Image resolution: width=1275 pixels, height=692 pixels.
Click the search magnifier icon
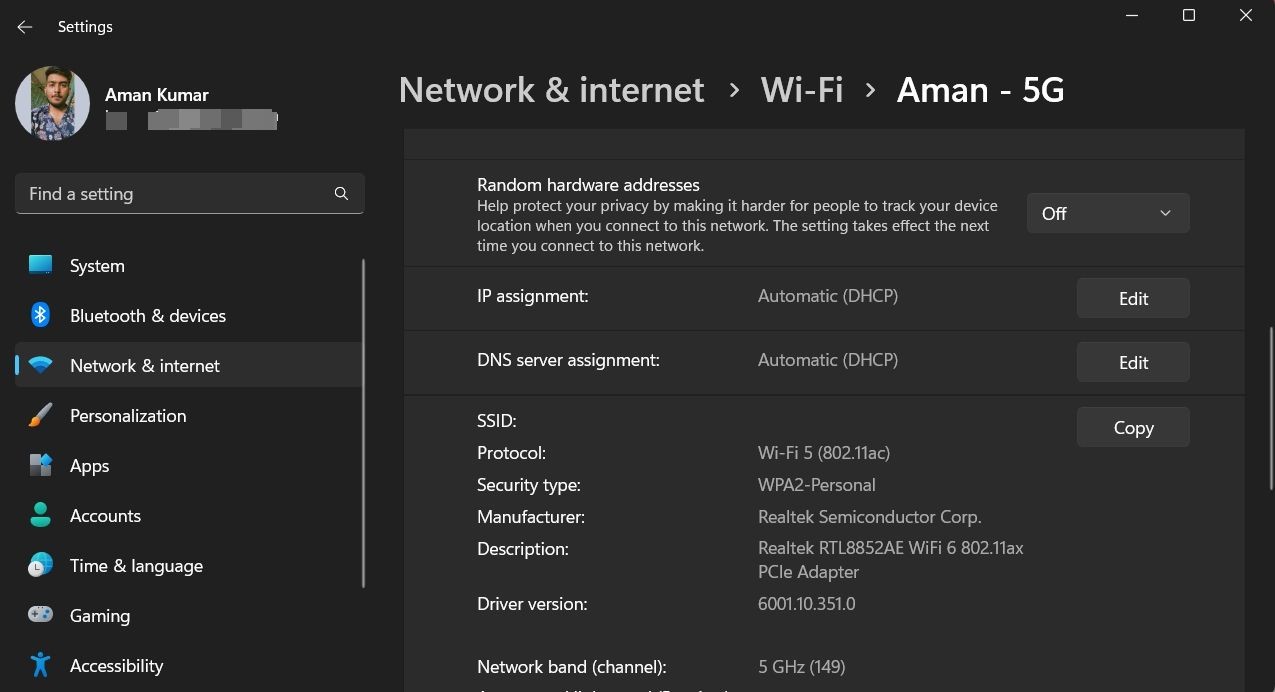(341, 194)
